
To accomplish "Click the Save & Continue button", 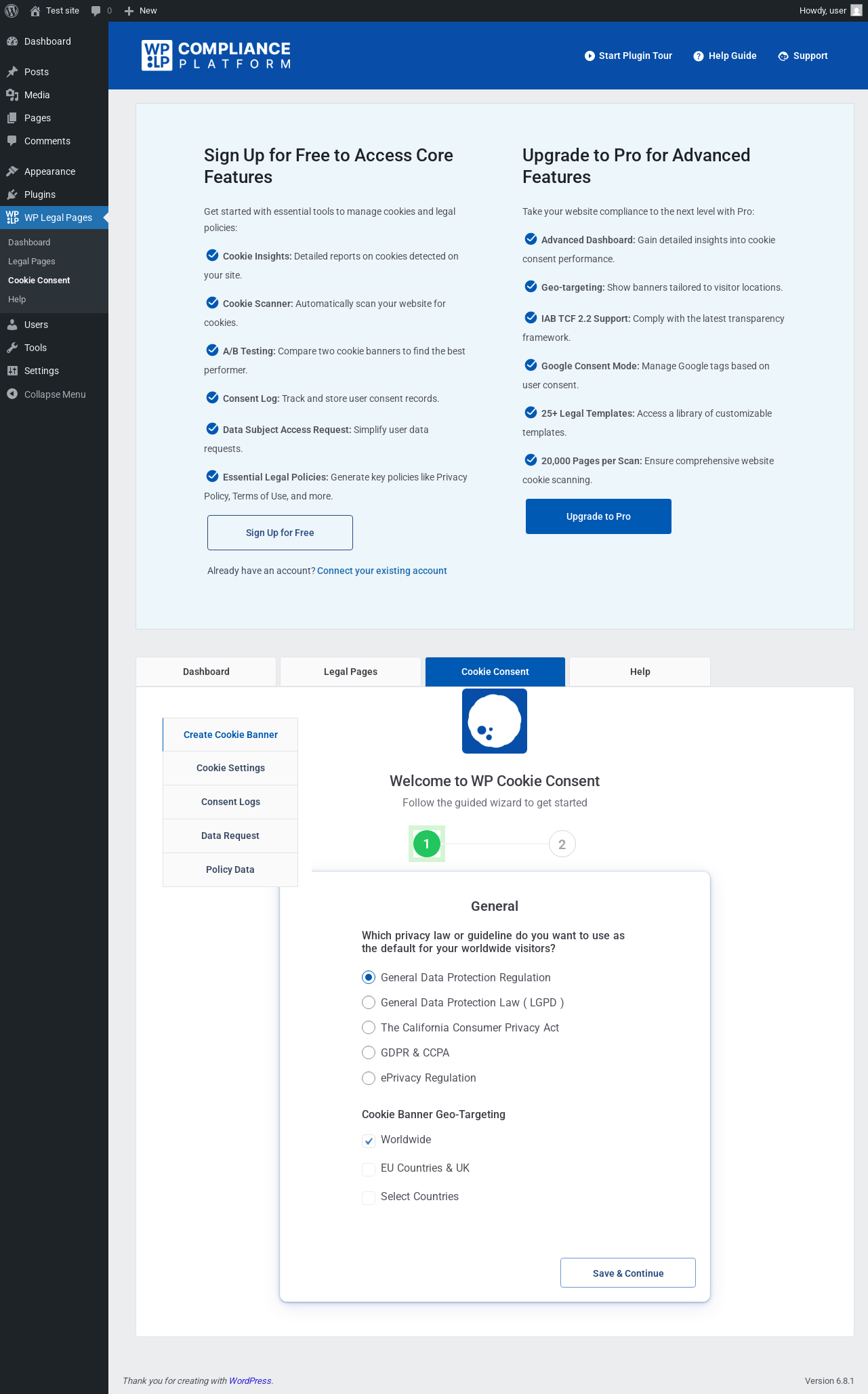I will tap(628, 1273).
